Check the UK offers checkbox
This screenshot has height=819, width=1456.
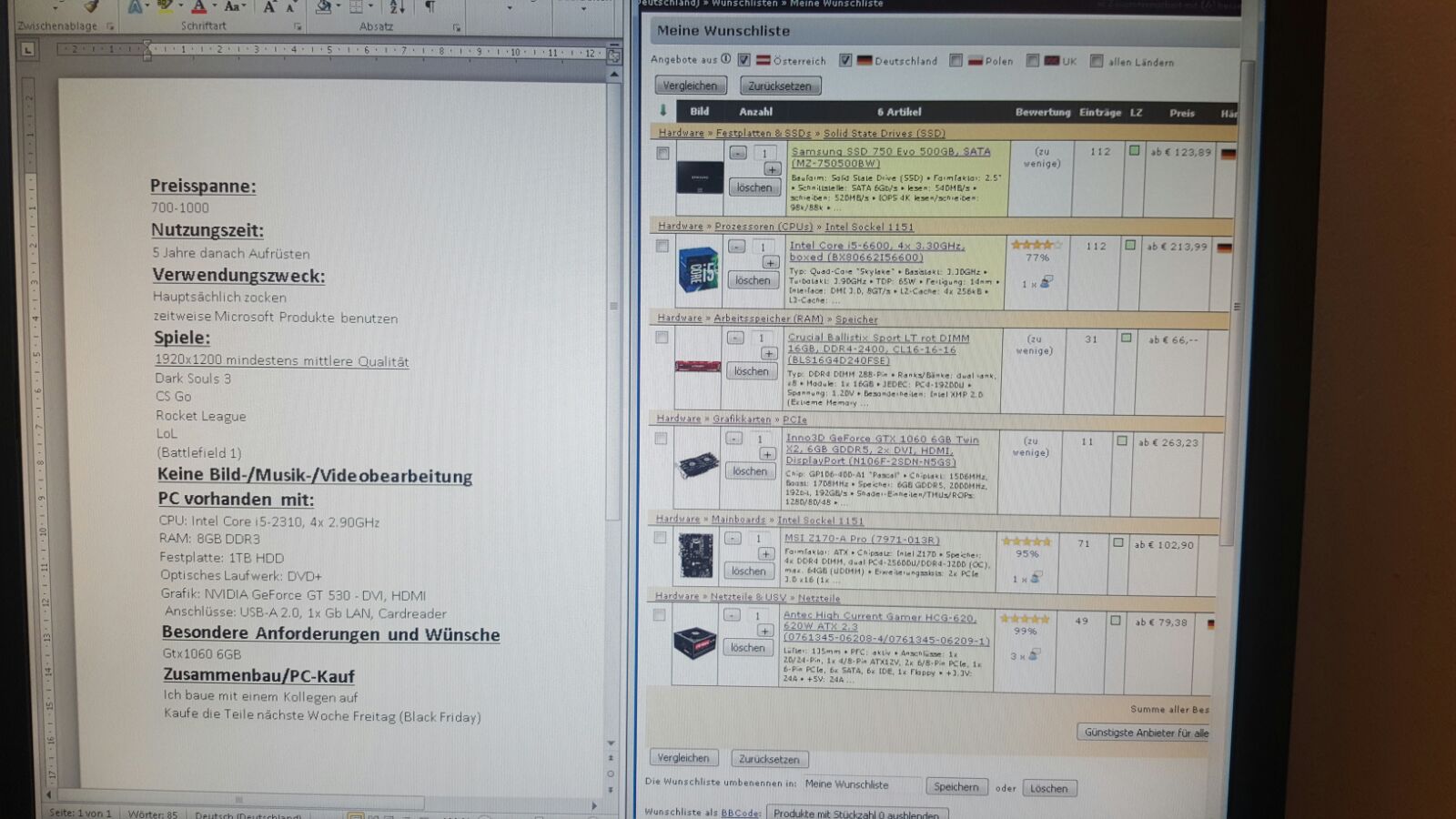click(x=1032, y=61)
